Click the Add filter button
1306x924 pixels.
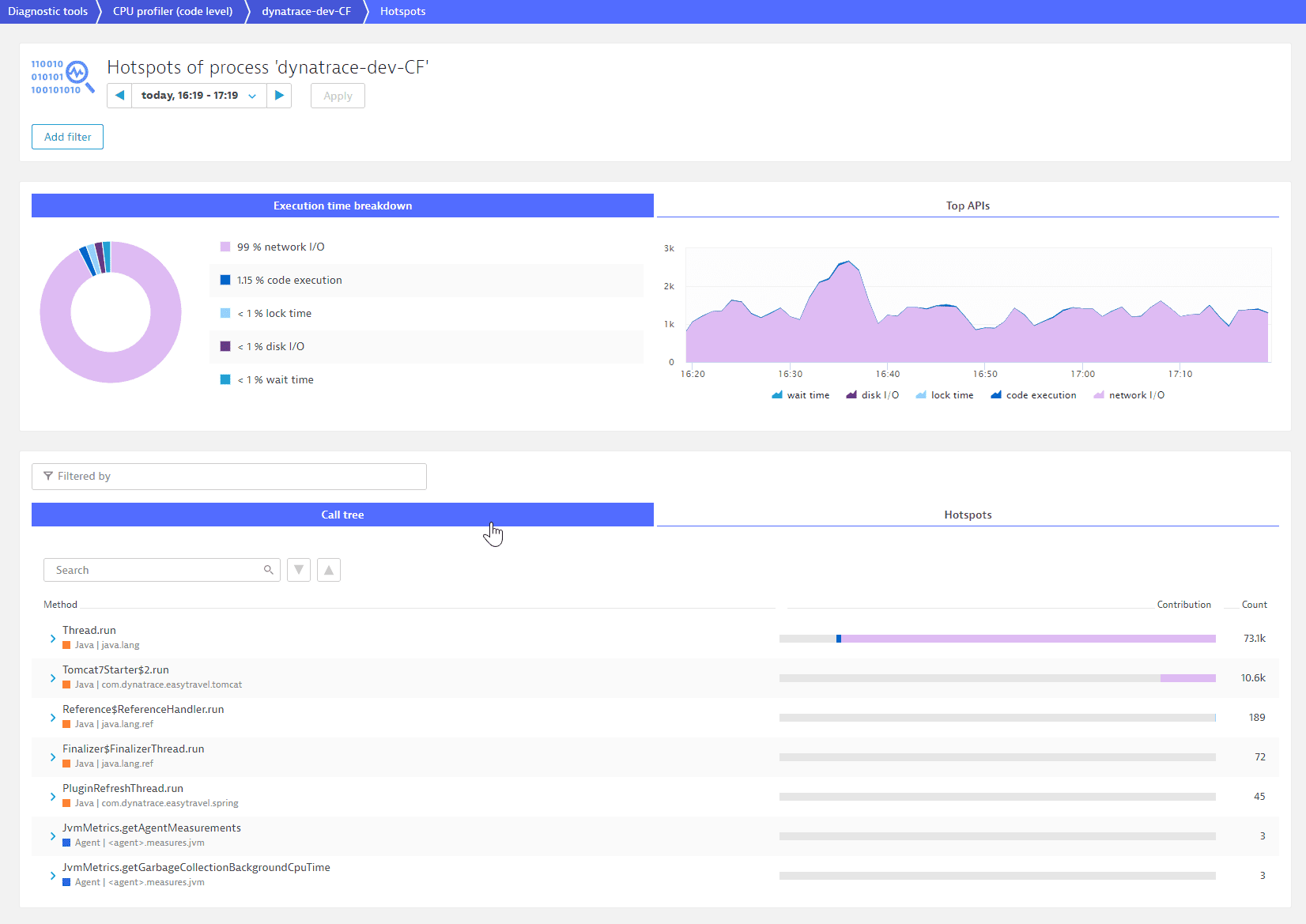tap(67, 137)
